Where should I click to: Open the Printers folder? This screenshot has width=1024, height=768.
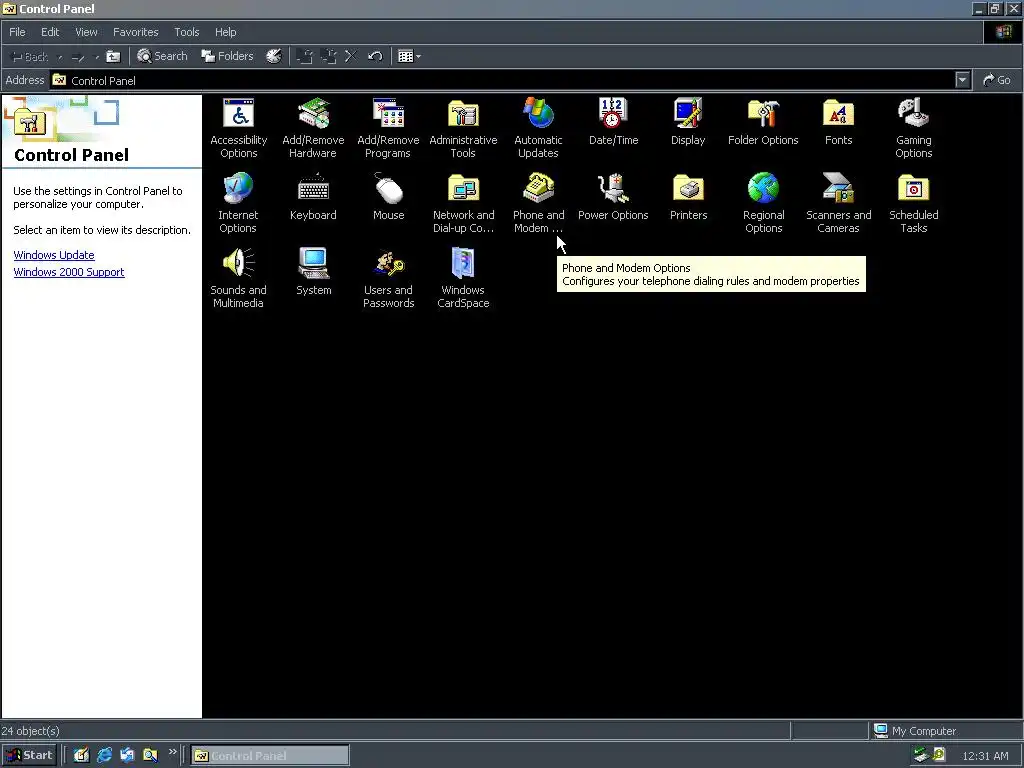click(x=688, y=197)
